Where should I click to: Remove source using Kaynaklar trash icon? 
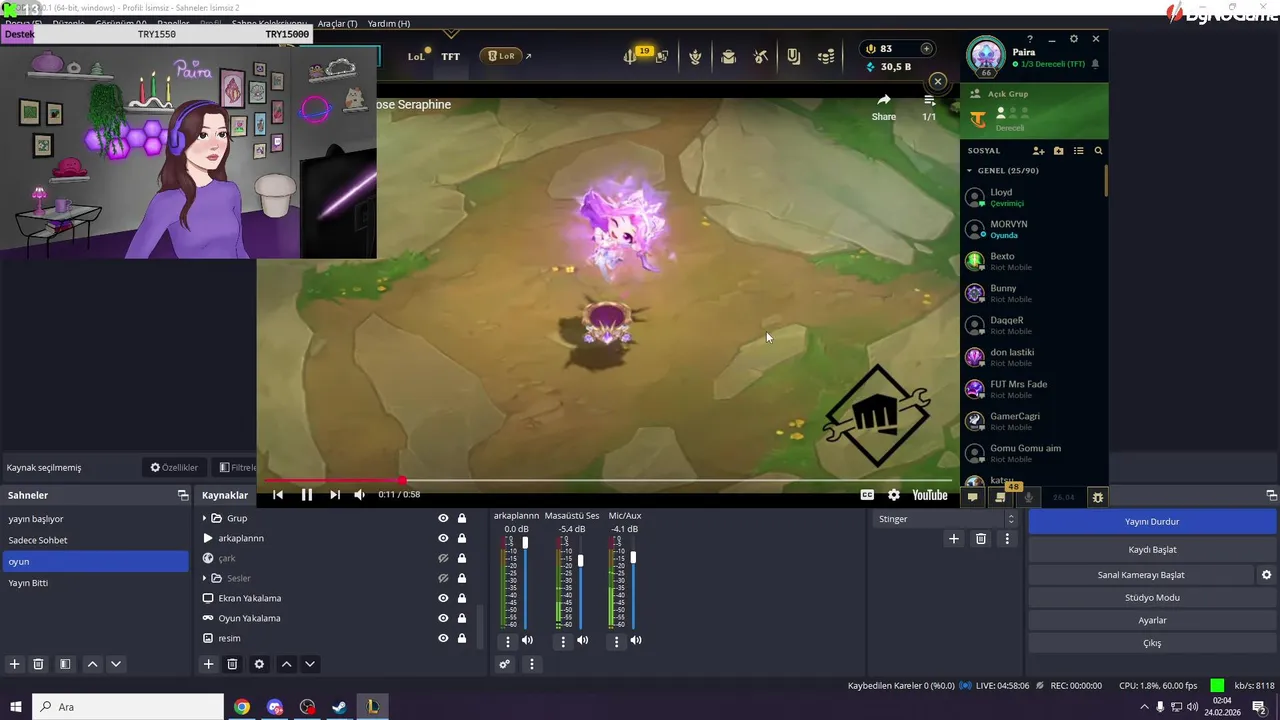[232, 664]
